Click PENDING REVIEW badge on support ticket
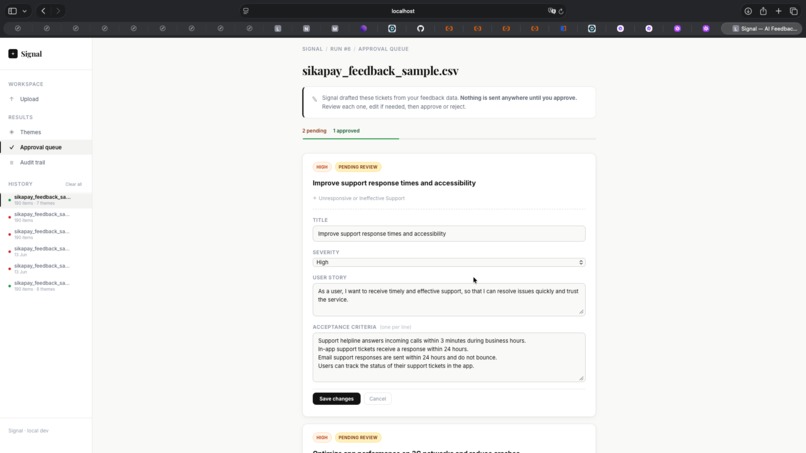Image resolution: width=806 pixels, height=453 pixels. coord(358,167)
